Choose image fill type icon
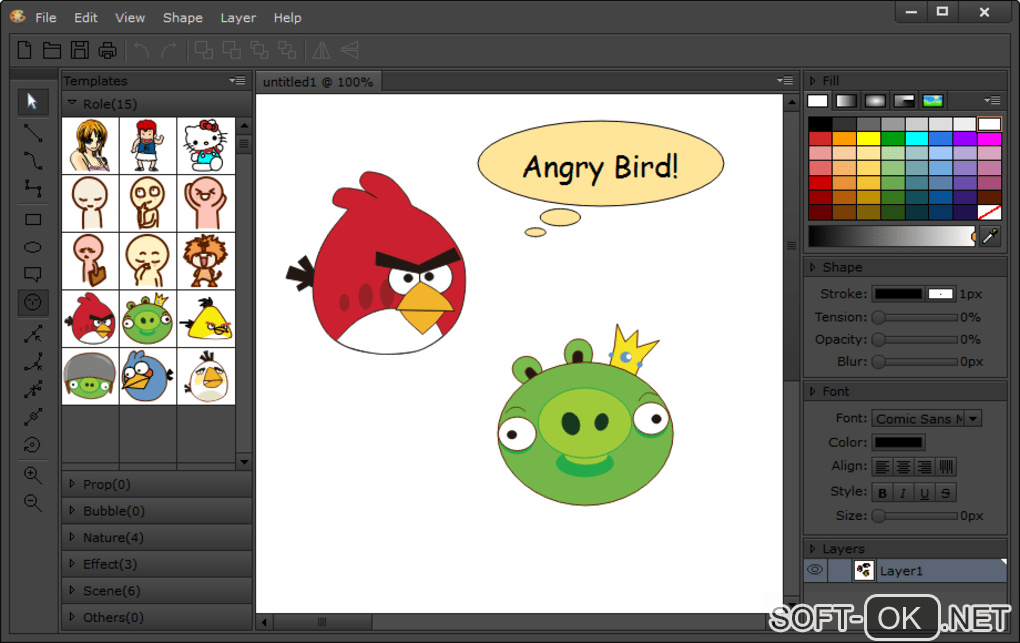 pos(933,101)
